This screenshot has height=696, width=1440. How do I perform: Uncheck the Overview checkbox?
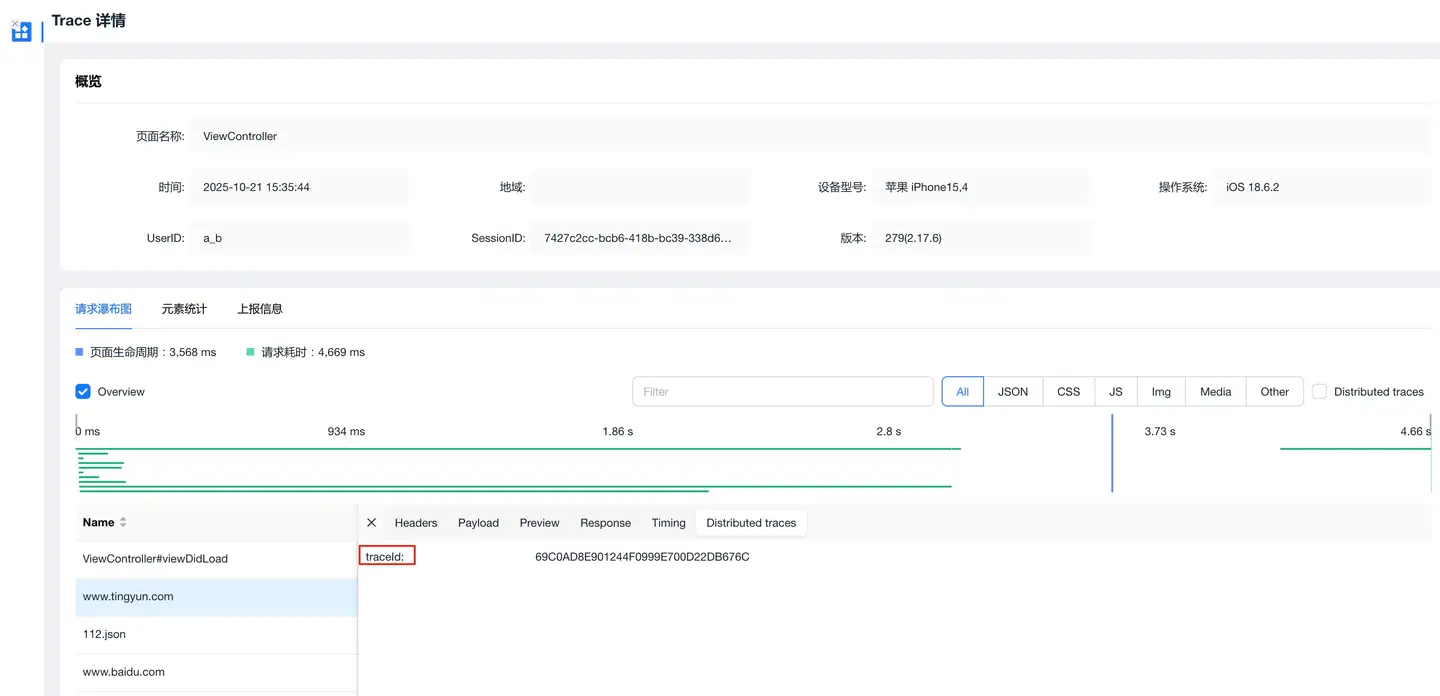click(83, 392)
